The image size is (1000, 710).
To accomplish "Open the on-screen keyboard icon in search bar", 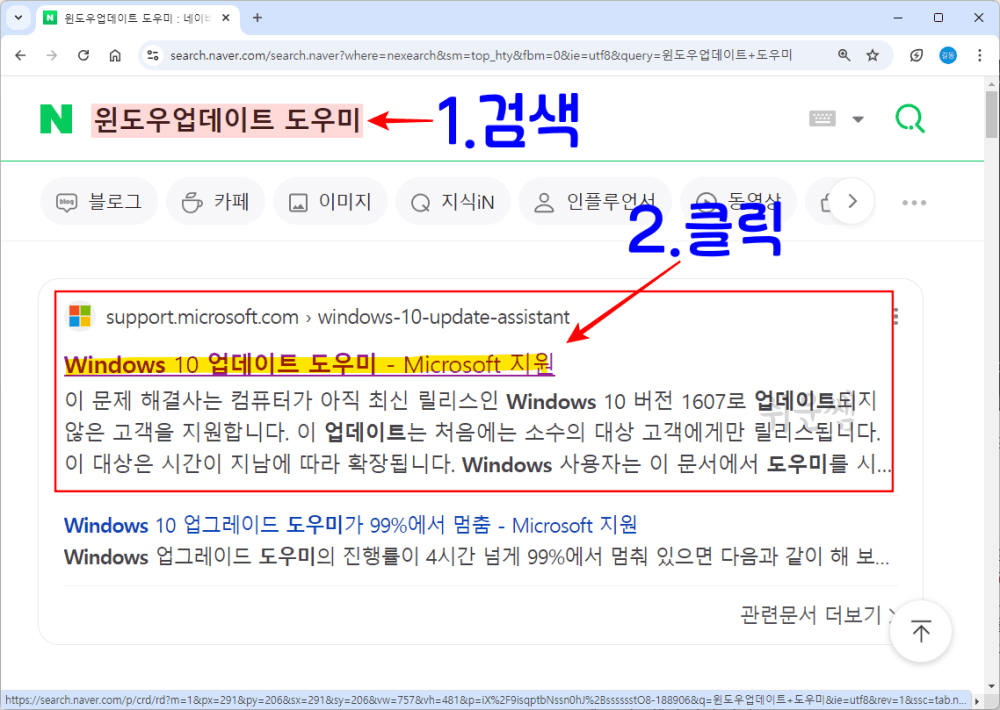I will click(821, 117).
